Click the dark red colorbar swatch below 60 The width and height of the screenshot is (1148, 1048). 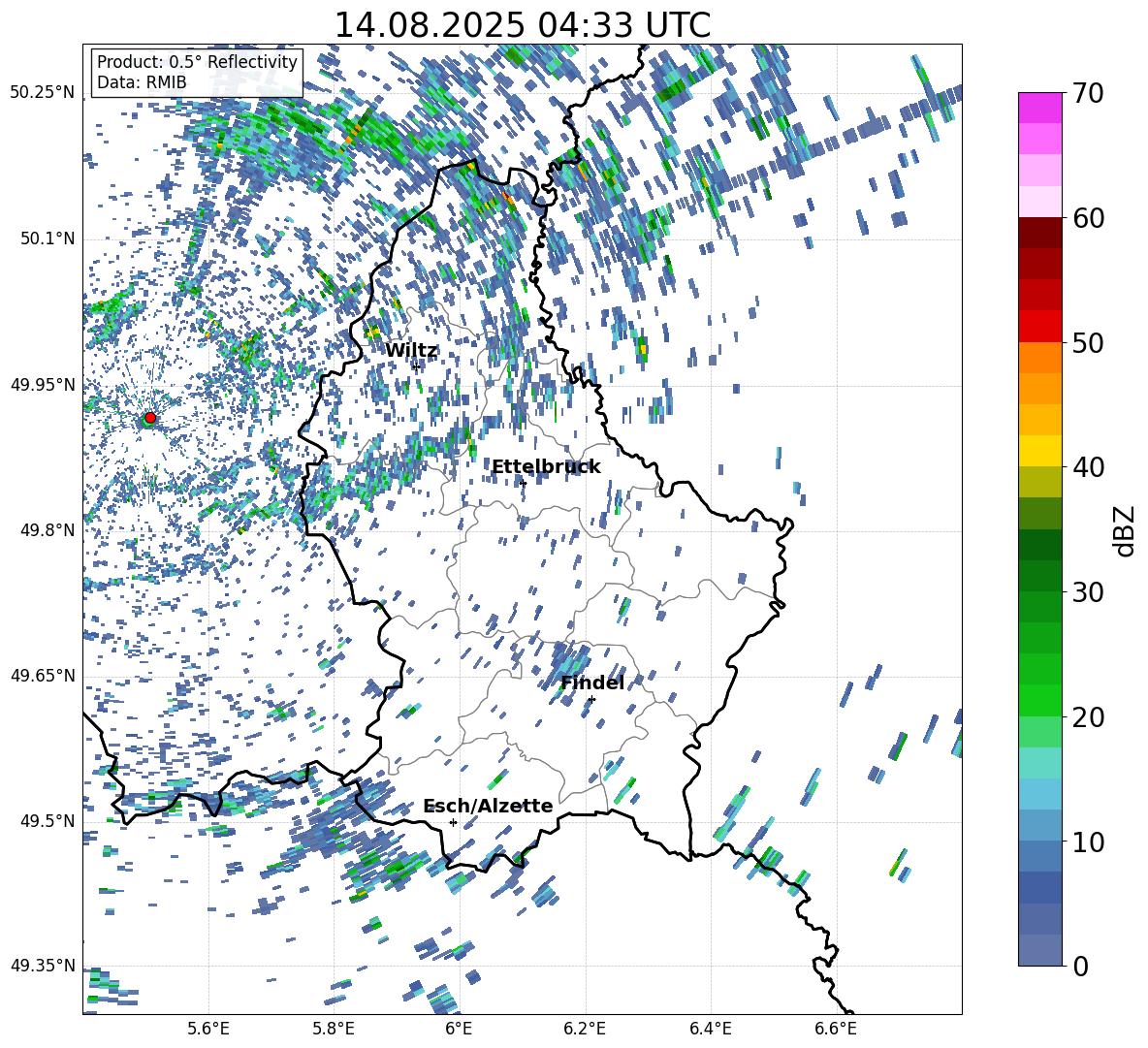1039,233
